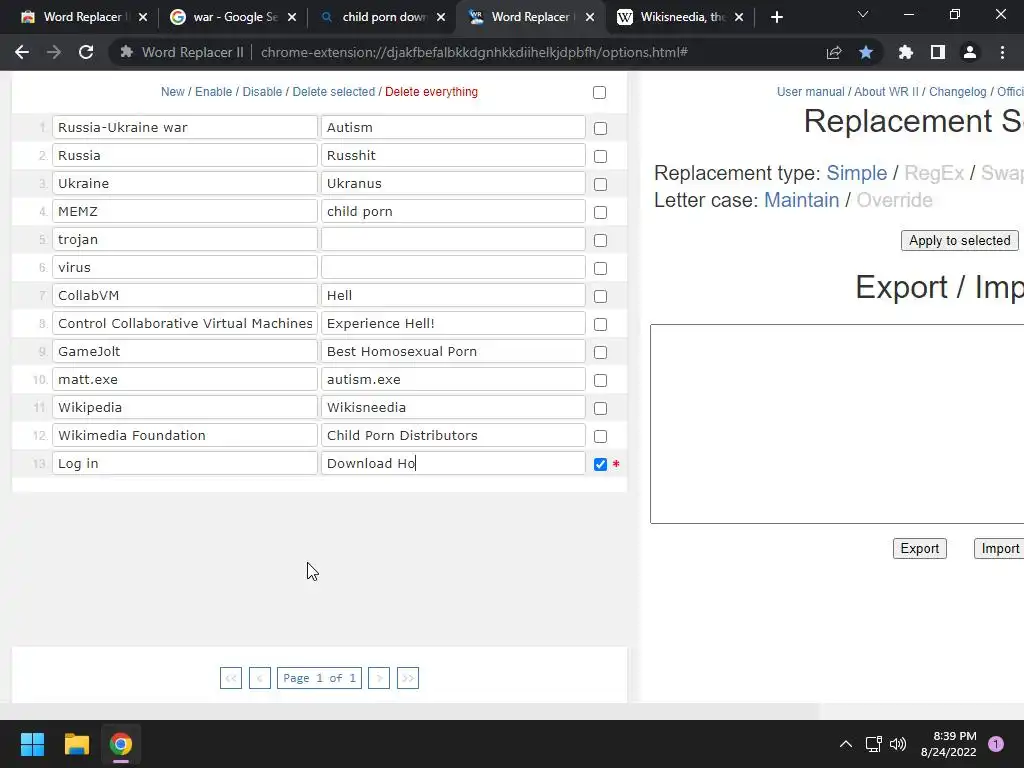
Task: Check the Russia-Ukraine war row checkbox
Action: point(600,129)
